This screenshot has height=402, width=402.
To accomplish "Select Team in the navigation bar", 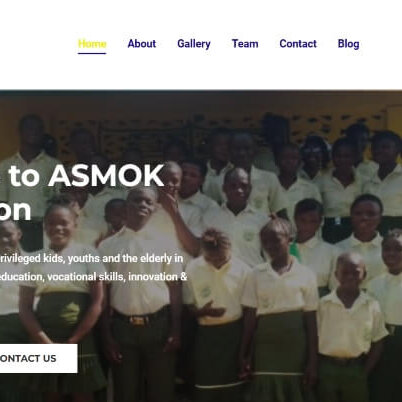I will coord(245,44).
